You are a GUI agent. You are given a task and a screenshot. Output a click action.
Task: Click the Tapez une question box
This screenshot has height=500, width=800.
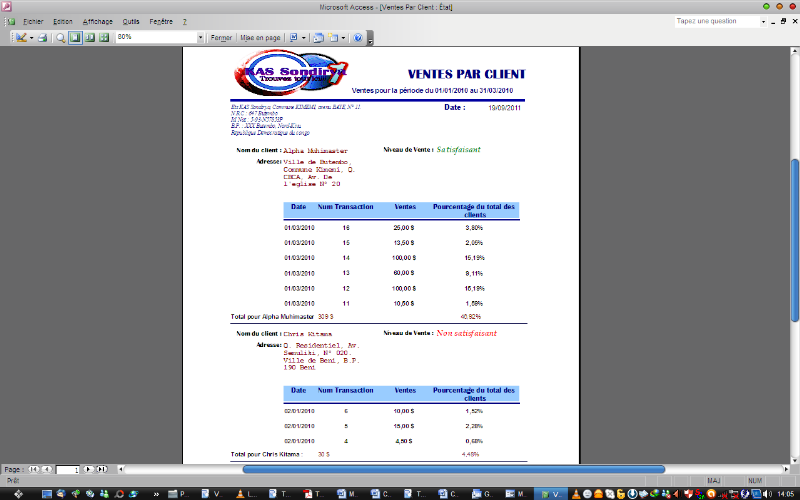click(717, 21)
